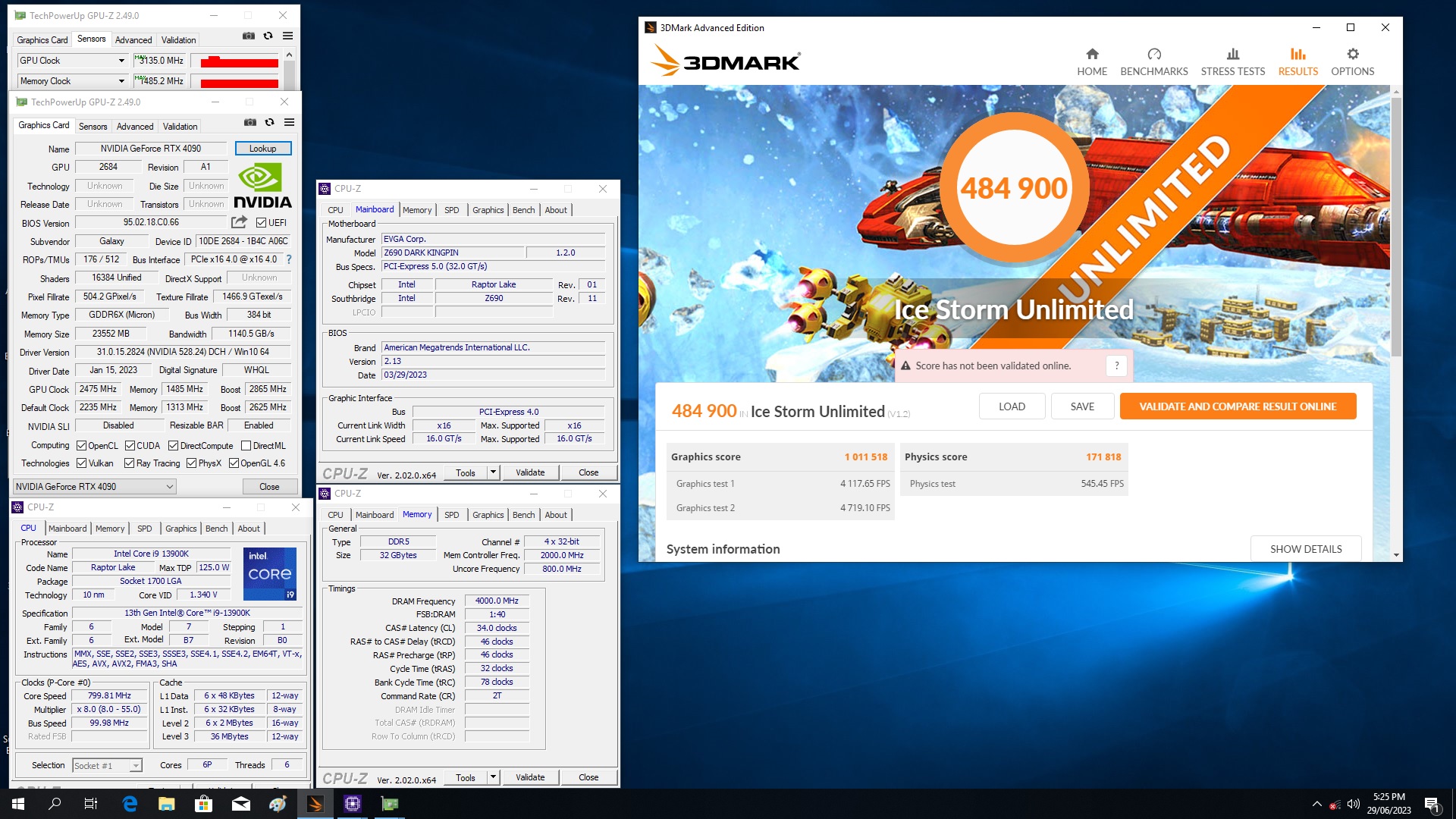Click SHOW DETAILS for System information
The width and height of the screenshot is (1456, 819).
(1306, 549)
